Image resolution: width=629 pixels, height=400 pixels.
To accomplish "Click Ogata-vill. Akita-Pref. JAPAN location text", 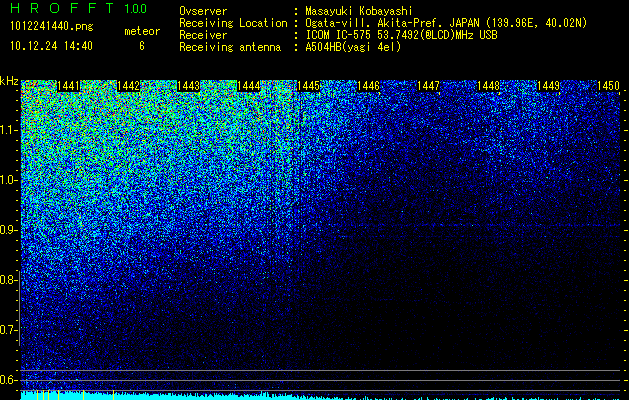I will point(446,24).
